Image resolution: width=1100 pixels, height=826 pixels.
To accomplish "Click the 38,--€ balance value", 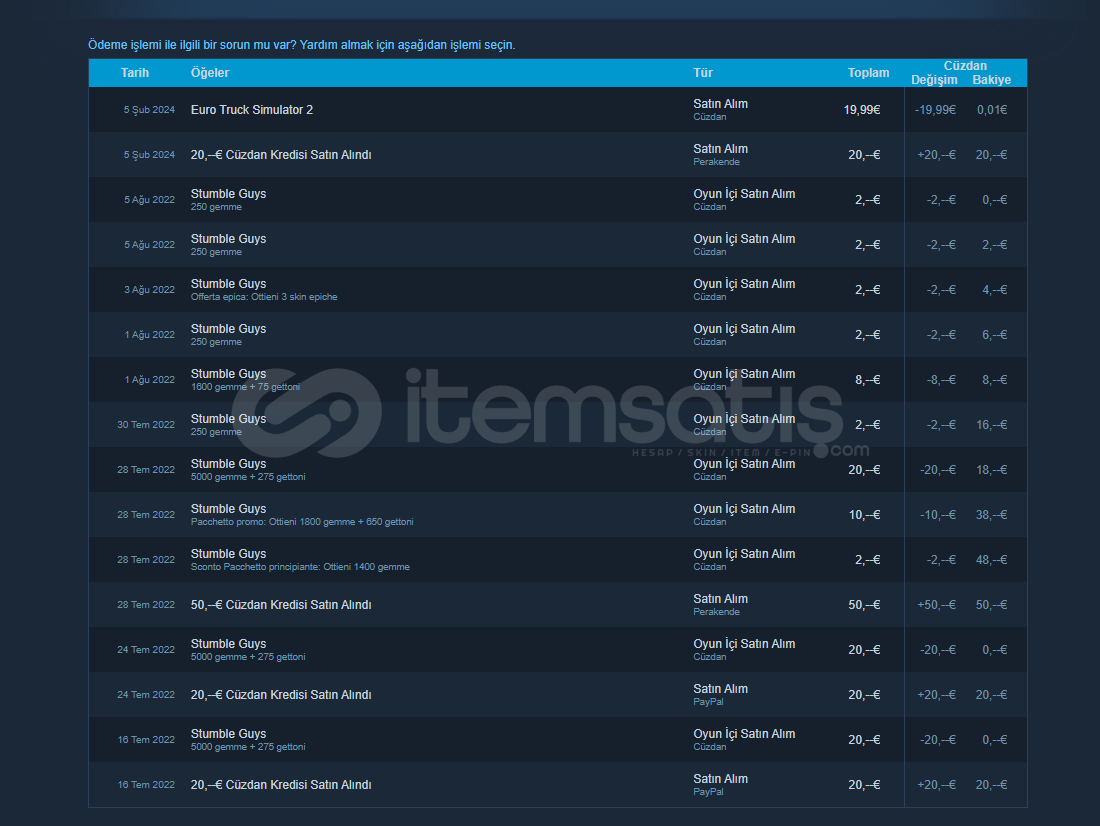I will pos(991,514).
